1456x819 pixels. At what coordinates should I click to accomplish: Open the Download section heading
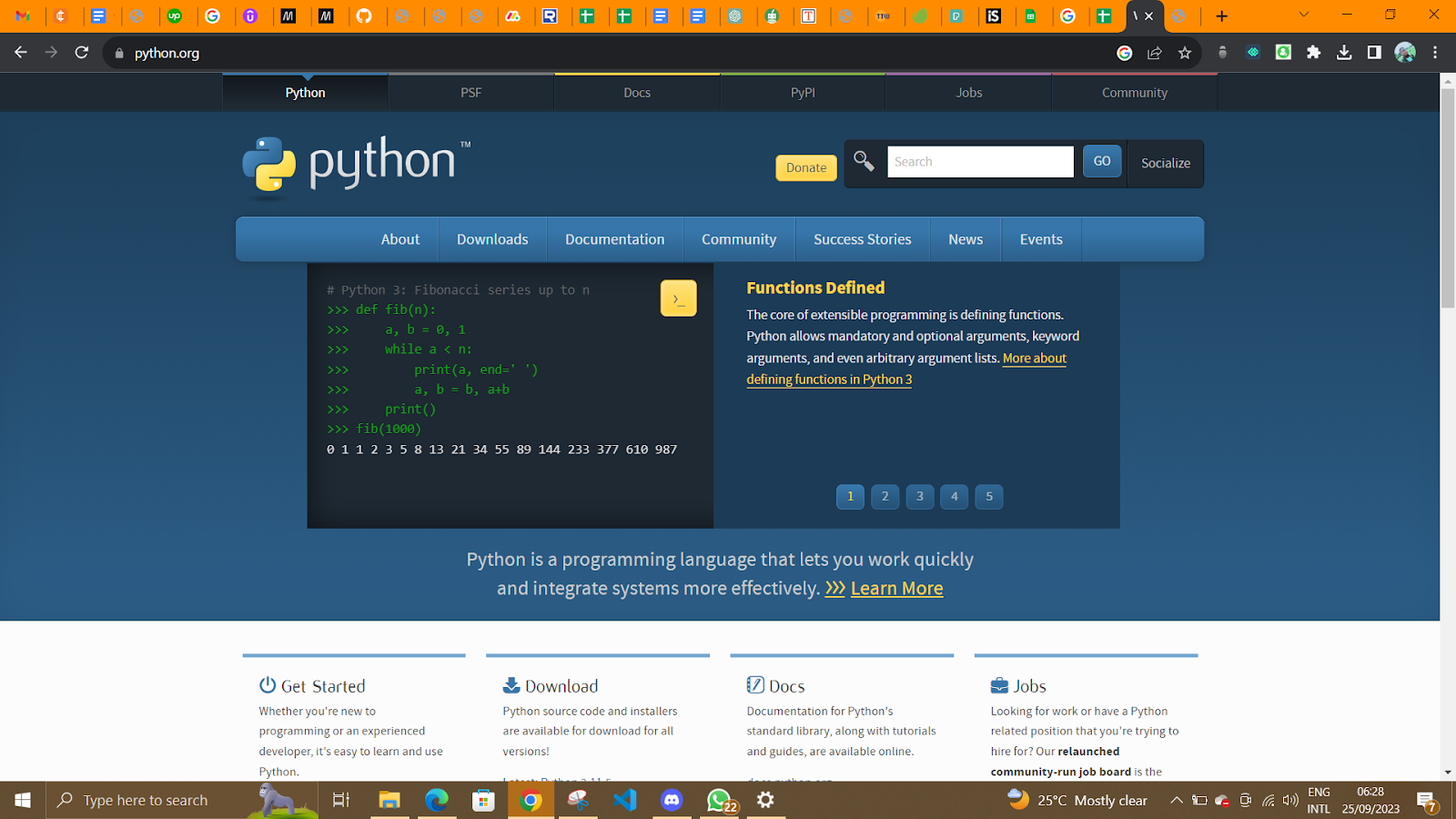[561, 686]
